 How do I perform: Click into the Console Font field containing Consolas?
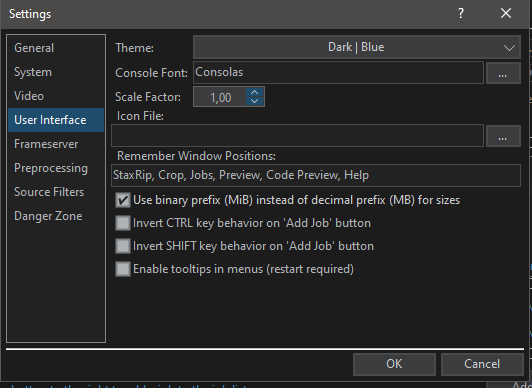pos(338,72)
